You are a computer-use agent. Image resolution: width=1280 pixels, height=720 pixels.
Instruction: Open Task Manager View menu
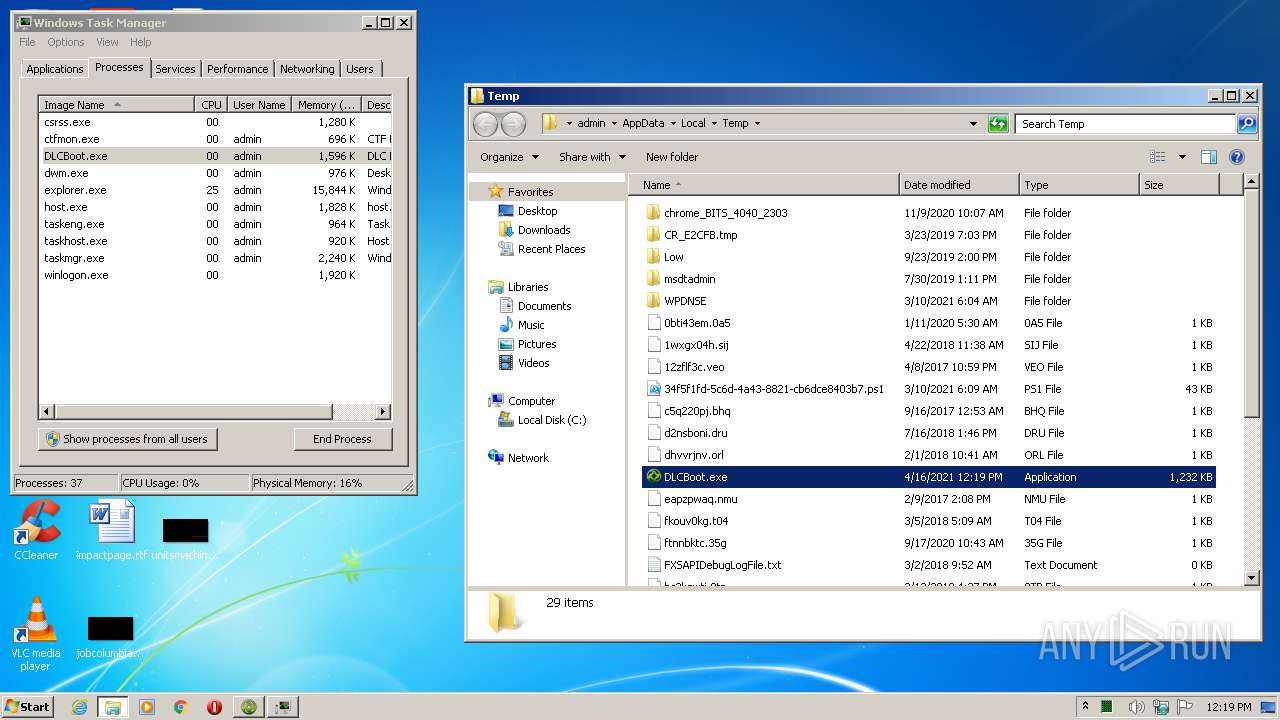pyautogui.click(x=107, y=42)
